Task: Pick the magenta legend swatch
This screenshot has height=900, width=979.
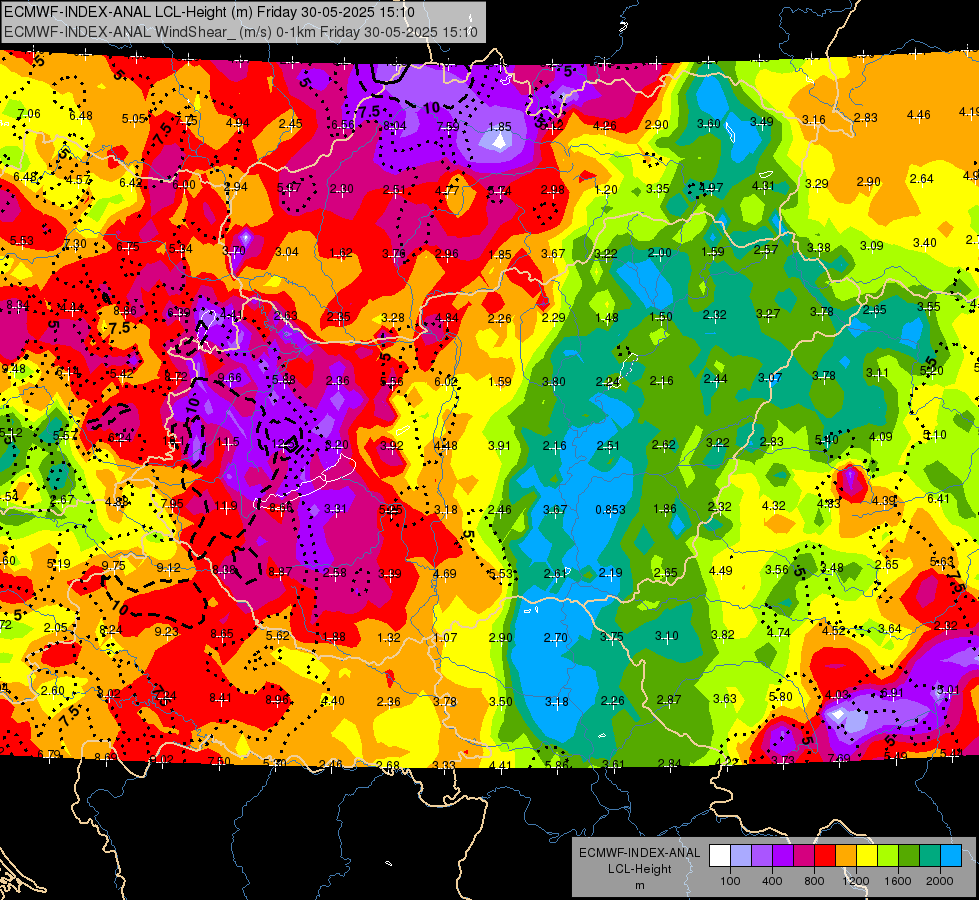Action: coord(804,856)
